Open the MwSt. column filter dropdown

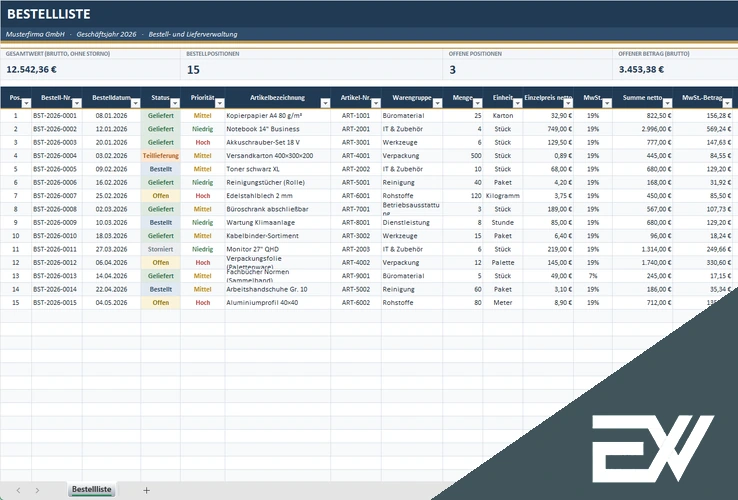tap(607, 103)
